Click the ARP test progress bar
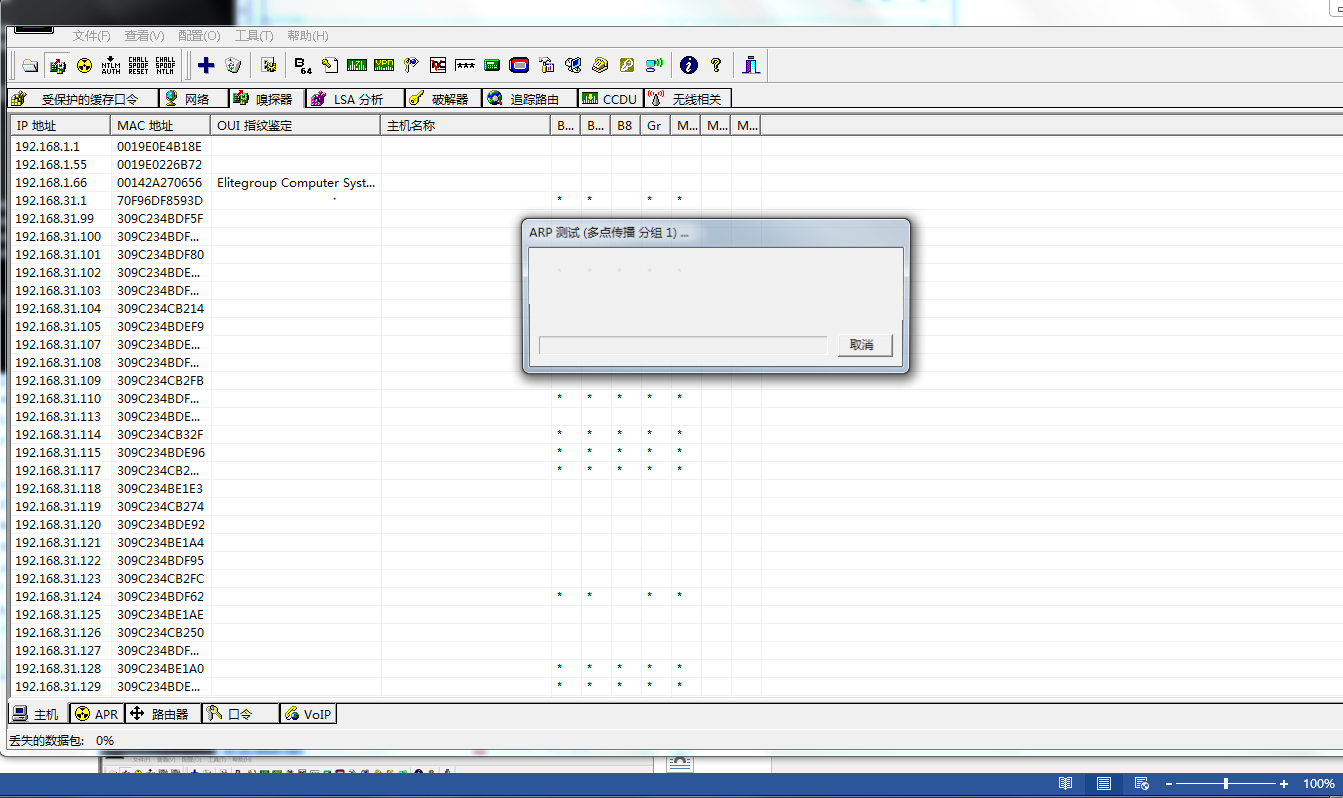Viewport: 1343px width, 798px height. point(683,345)
